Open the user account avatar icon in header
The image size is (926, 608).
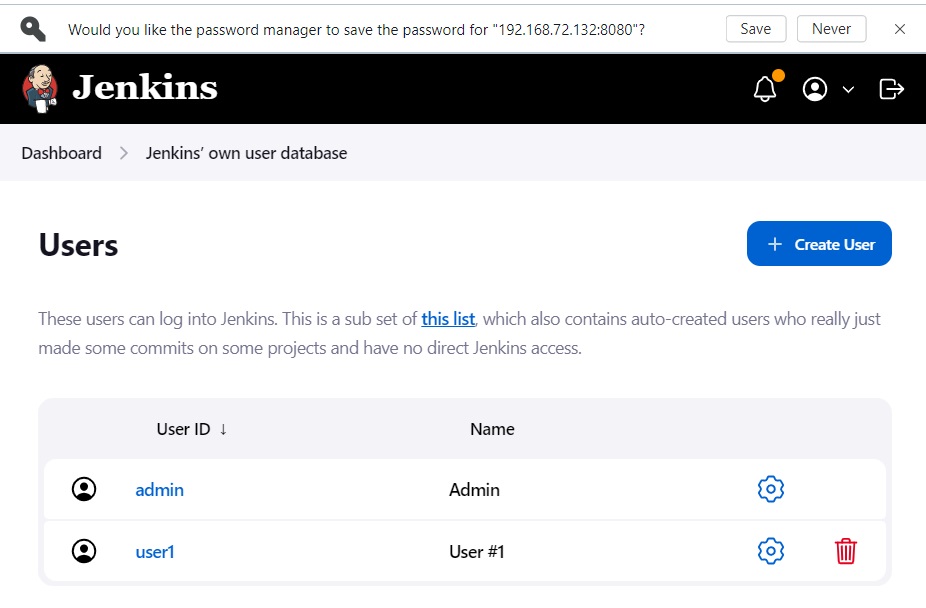[x=815, y=89]
